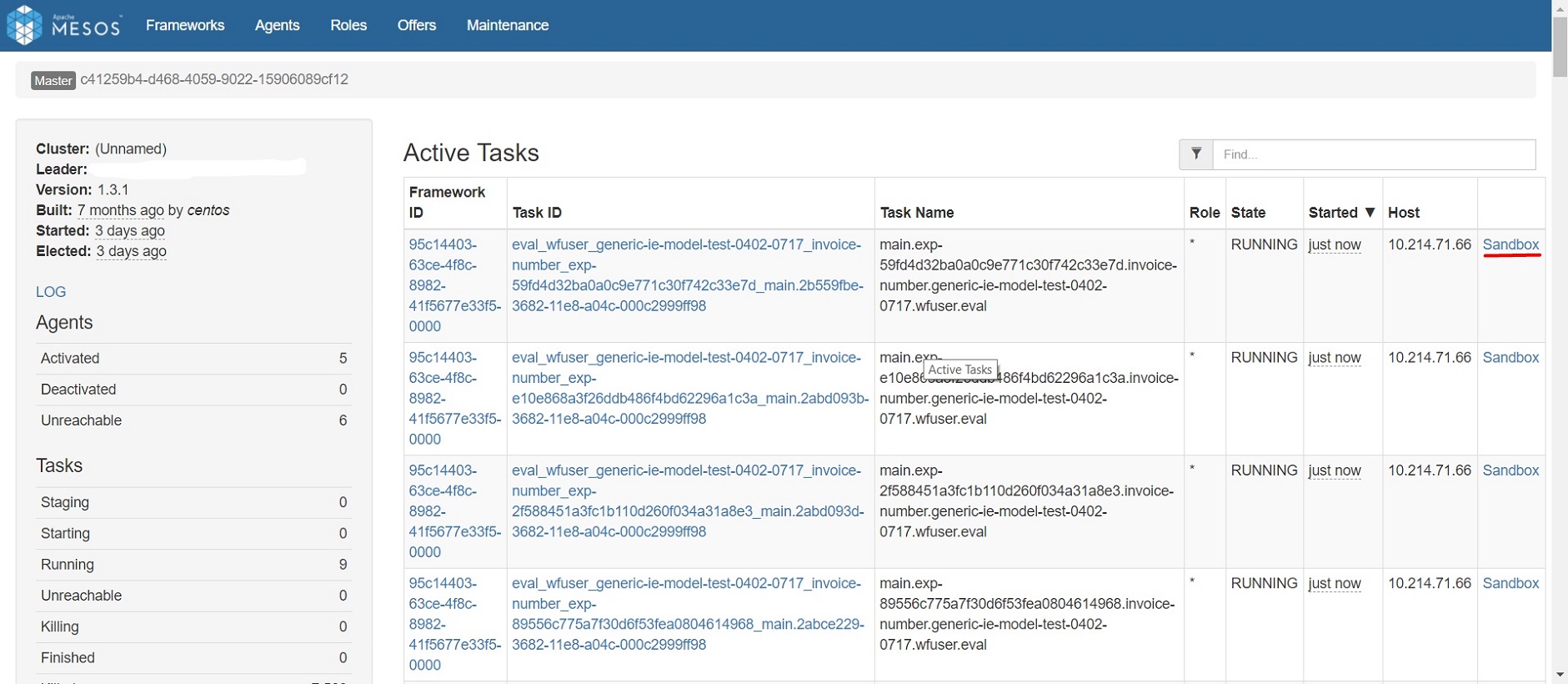This screenshot has width=1568, height=684.
Task: Click page scrollbar up arrow
Action: [x=1560, y=8]
